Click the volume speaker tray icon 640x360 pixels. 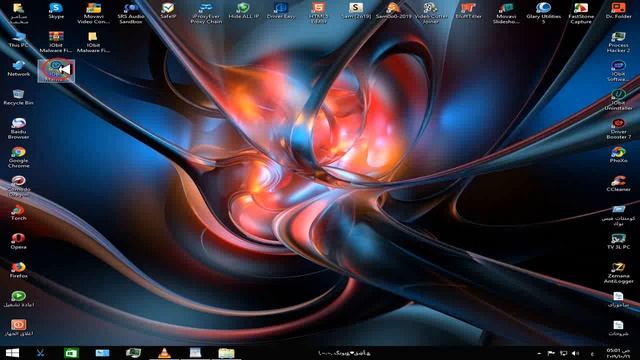[x=576, y=353]
